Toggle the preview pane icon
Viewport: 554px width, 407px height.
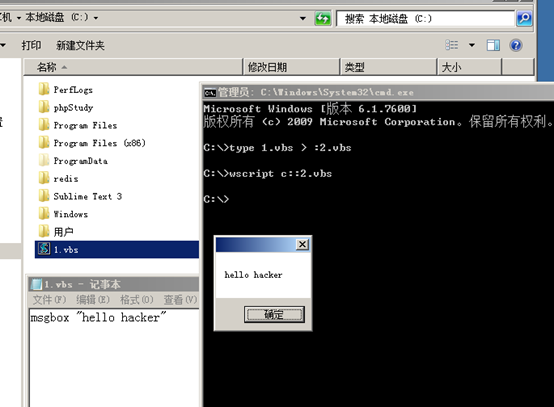pyautogui.click(x=493, y=45)
